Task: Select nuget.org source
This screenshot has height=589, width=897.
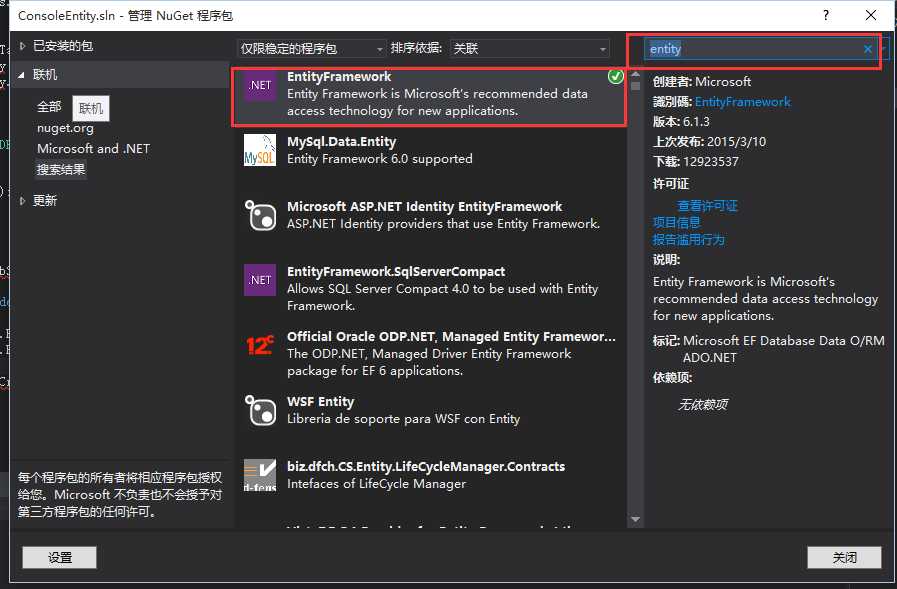Action: pos(65,128)
